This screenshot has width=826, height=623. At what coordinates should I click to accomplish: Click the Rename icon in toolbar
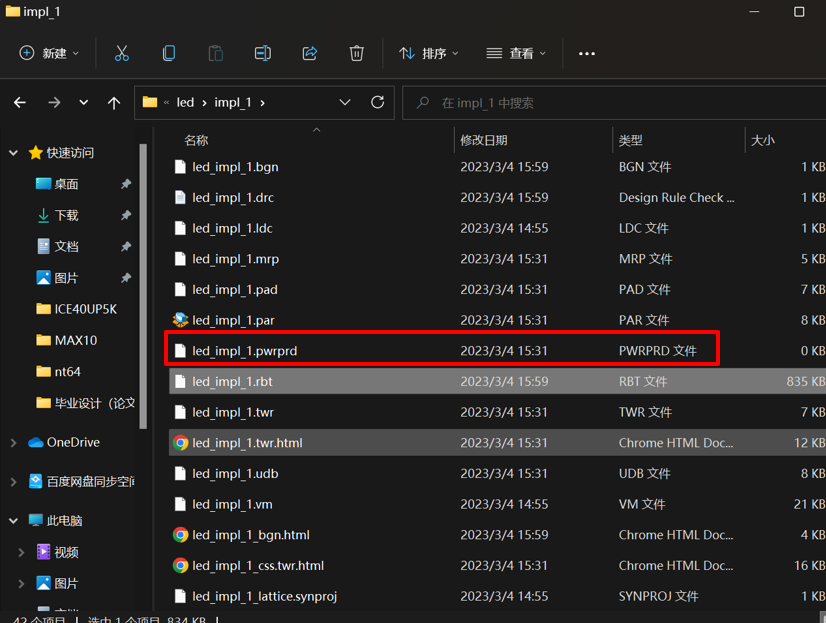pyautogui.click(x=262, y=53)
